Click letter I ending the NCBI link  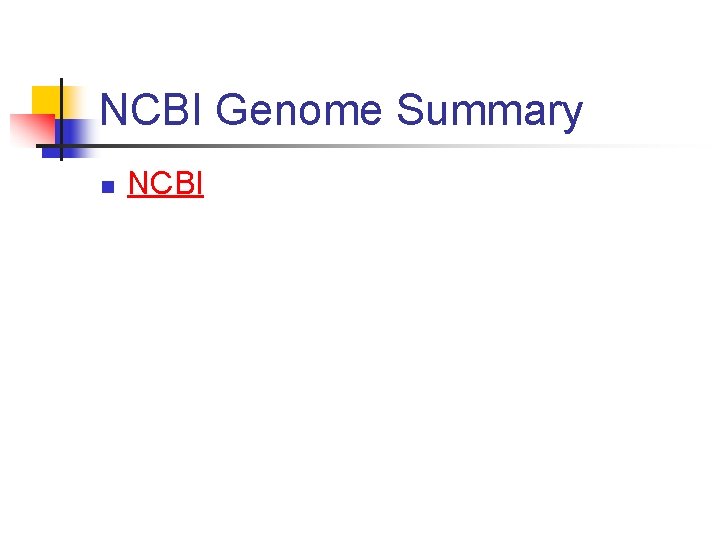[x=200, y=184]
